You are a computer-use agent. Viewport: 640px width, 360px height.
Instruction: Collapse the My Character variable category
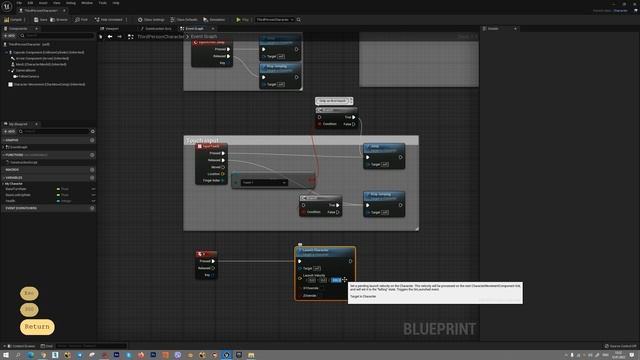[x=4, y=184]
